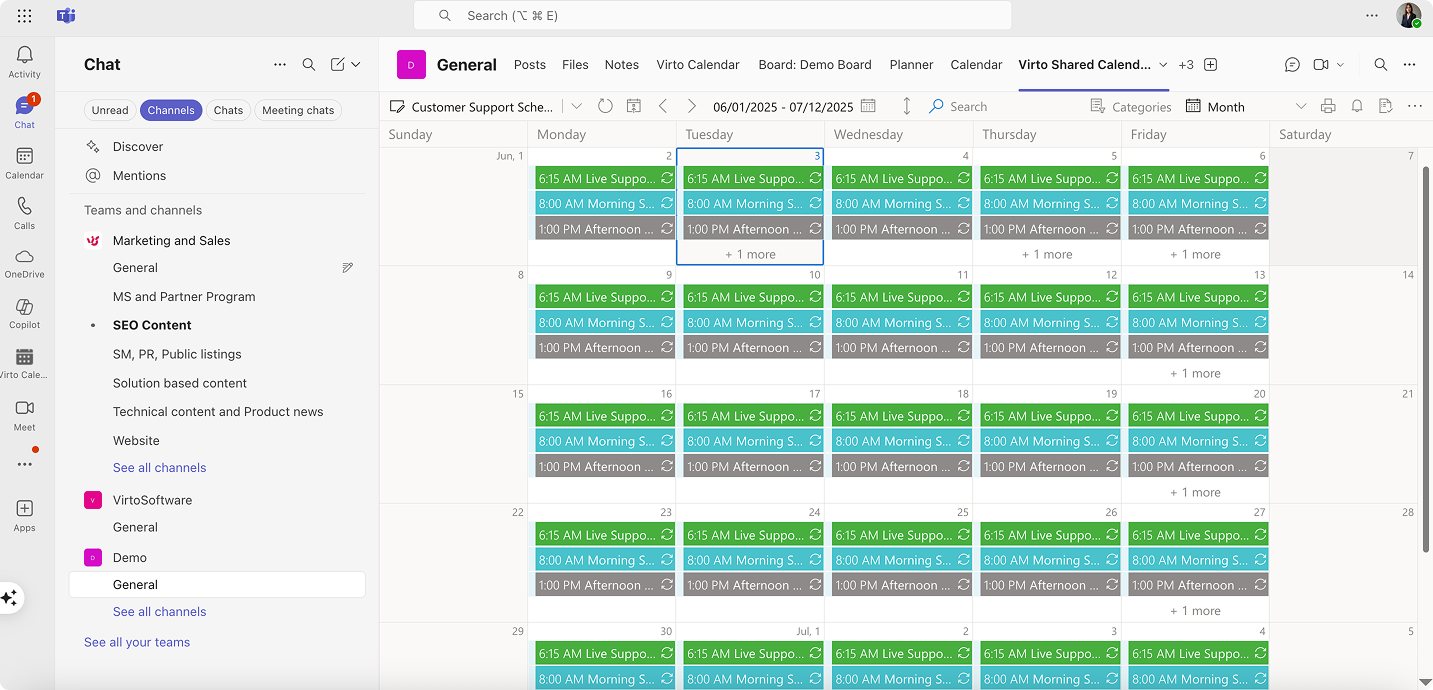
Task: Select the Channels filter pill
Action: click(171, 110)
